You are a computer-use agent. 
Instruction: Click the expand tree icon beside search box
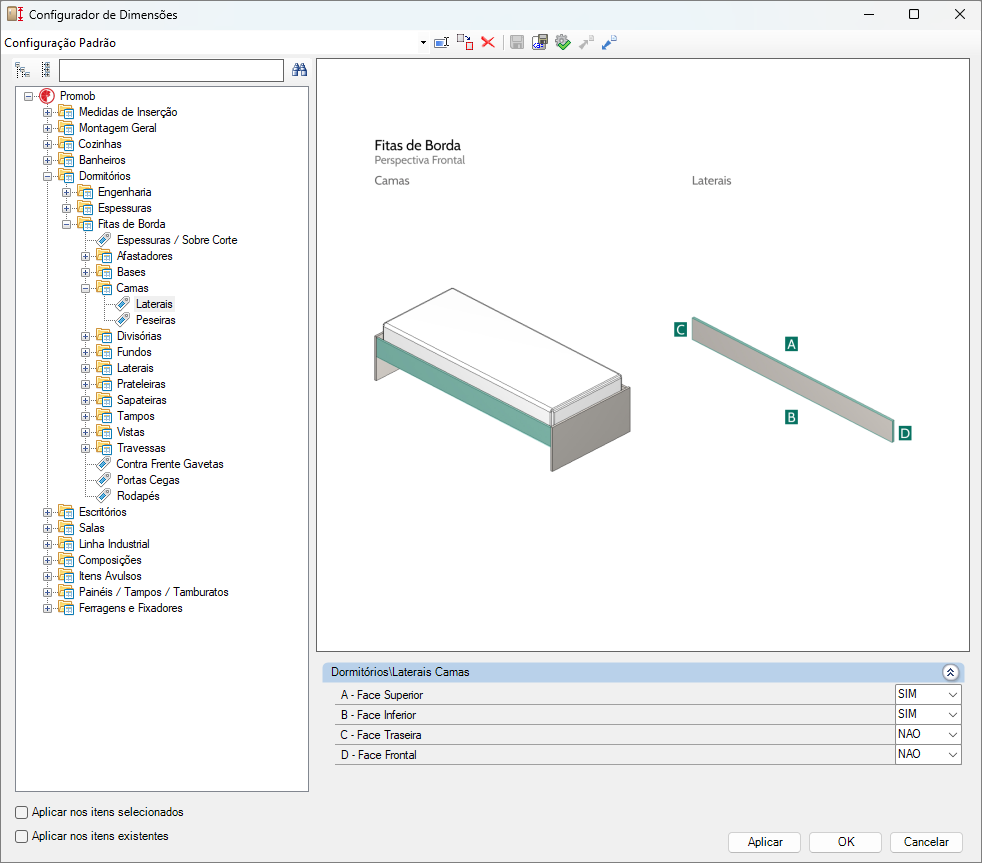click(x=23, y=70)
